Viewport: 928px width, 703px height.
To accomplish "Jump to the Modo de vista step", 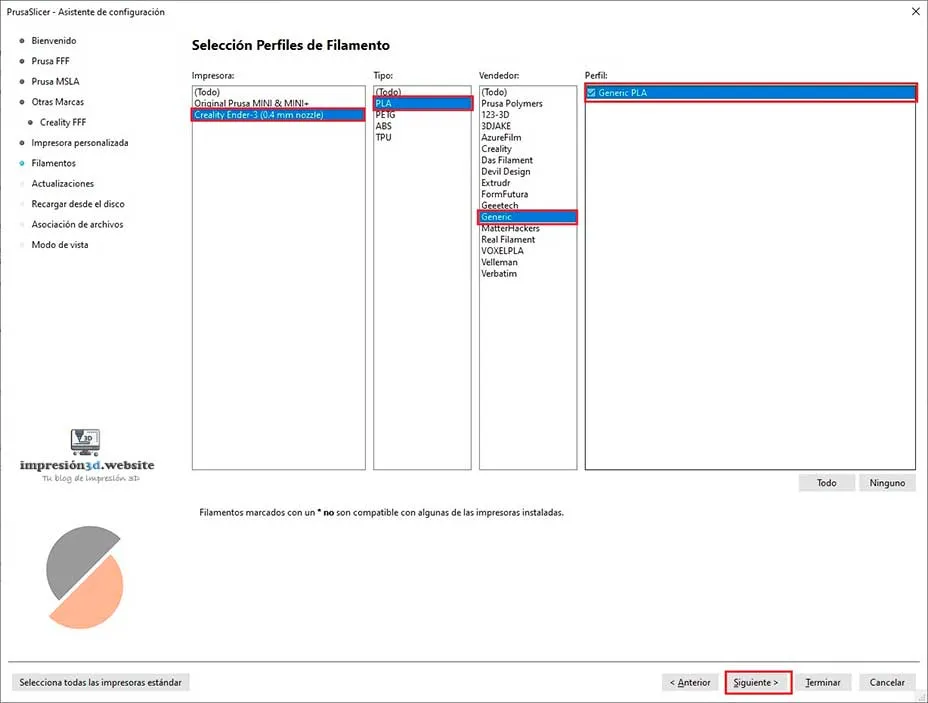I will 59,245.
